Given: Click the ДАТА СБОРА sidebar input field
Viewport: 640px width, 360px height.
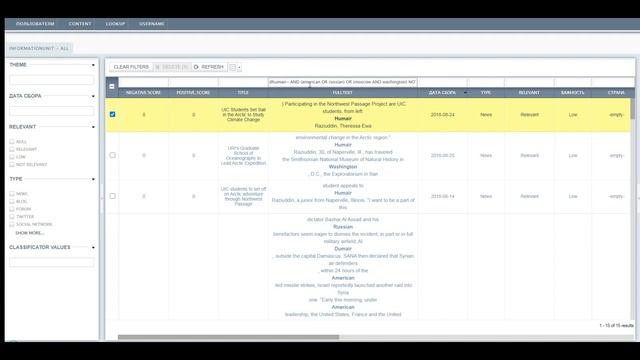Looking at the screenshot, I should [x=51, y=111].
